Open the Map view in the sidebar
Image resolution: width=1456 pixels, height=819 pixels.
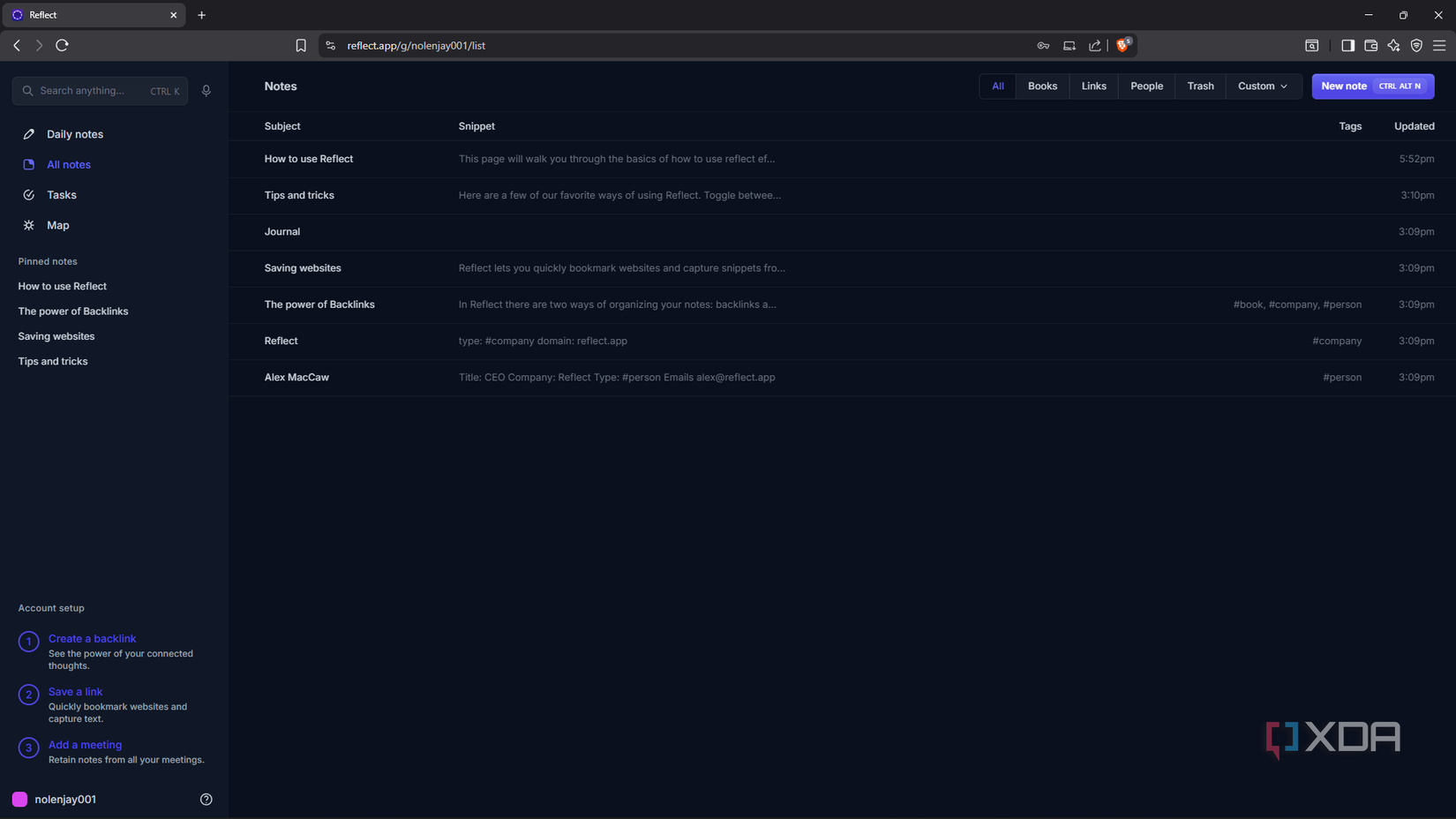point(58,226)
